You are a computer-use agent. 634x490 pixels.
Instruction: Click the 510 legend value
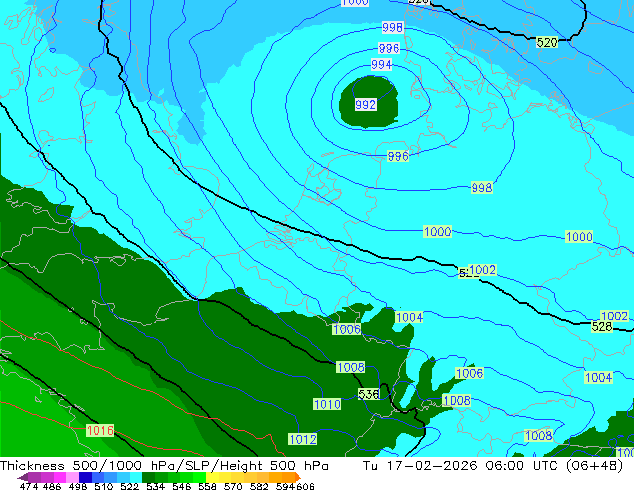pos(104,486)
